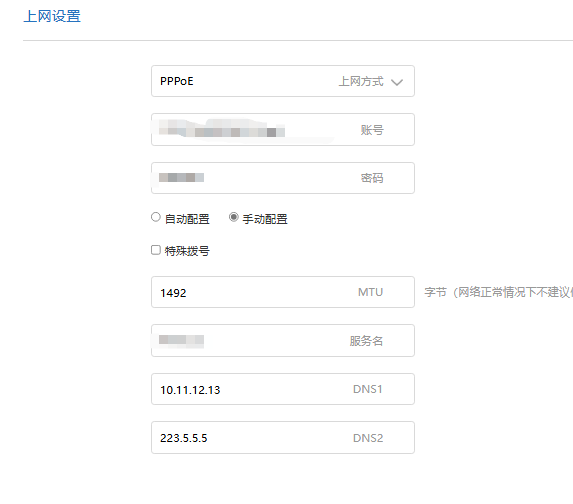The height and width of the screenshot is (504, 573).
Task: Focus the 服务名 service name field
Action: 283,341
